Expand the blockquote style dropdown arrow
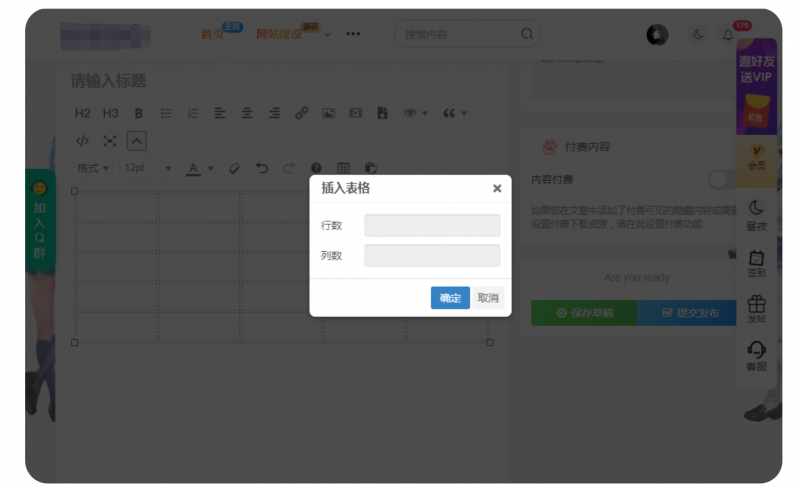800x489 pixels. pos(464,114)
